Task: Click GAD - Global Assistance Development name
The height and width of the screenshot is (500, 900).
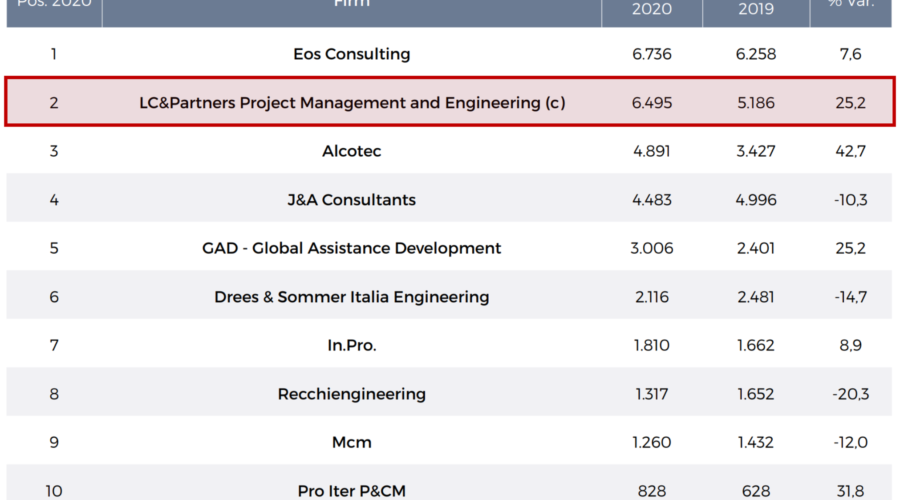Action: (x=352, y=248)
